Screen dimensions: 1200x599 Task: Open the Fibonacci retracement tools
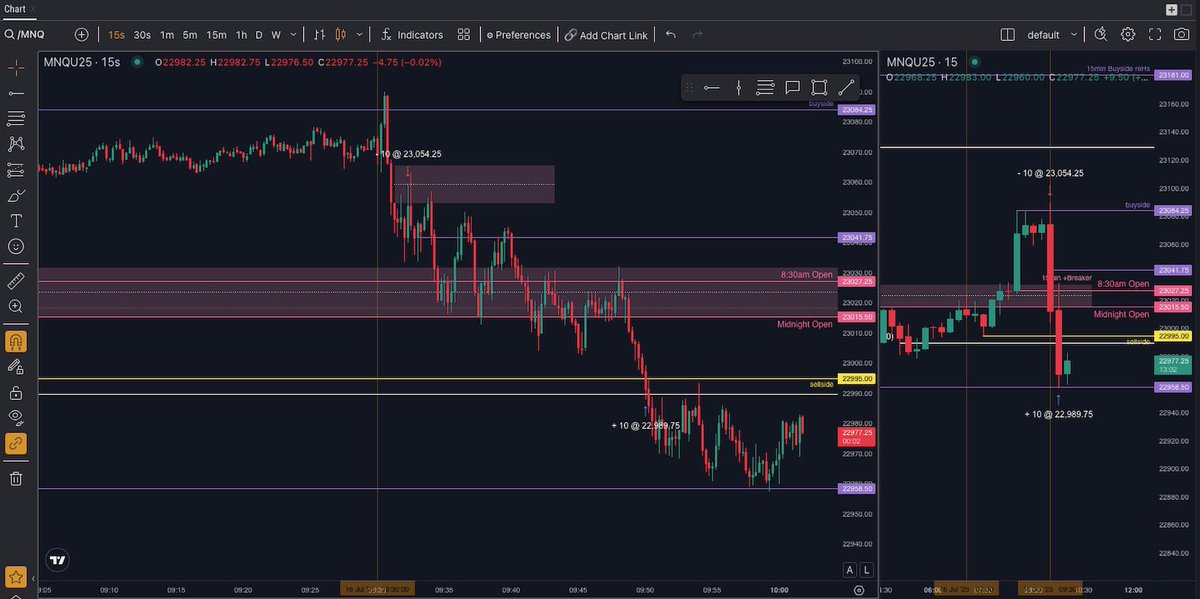16,118
